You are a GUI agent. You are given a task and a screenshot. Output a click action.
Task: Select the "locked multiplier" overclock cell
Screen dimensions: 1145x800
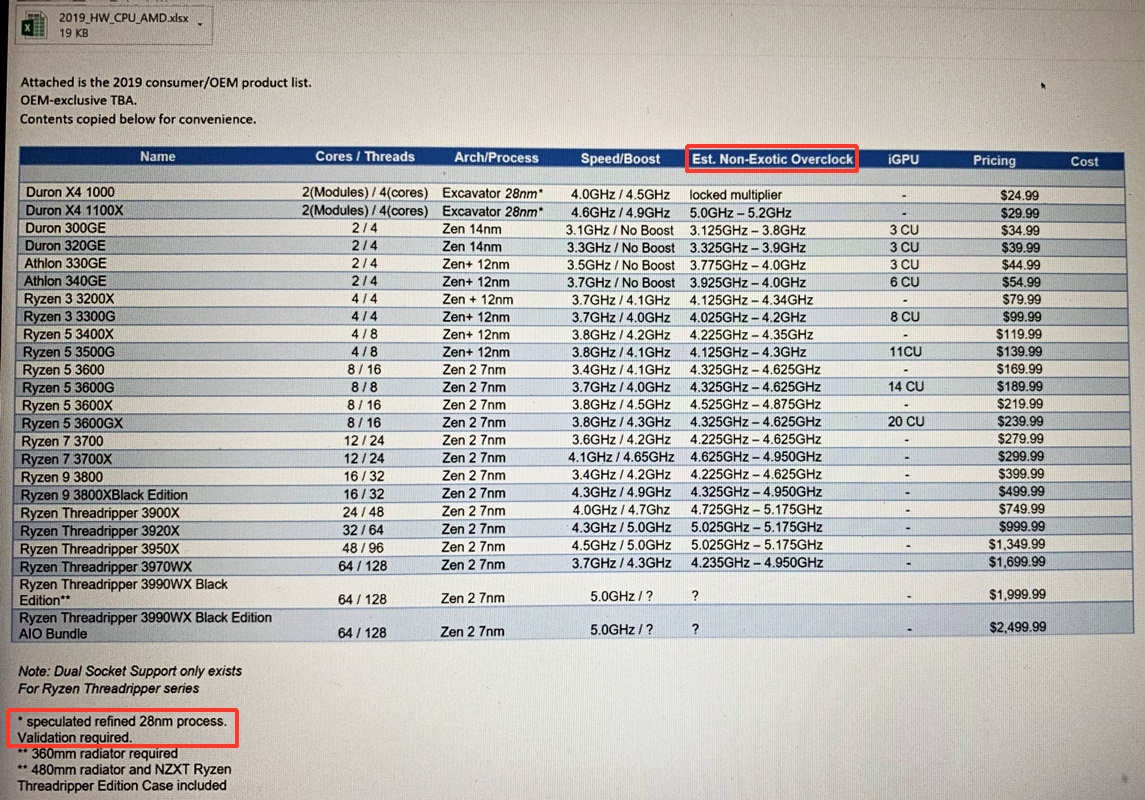736,194
